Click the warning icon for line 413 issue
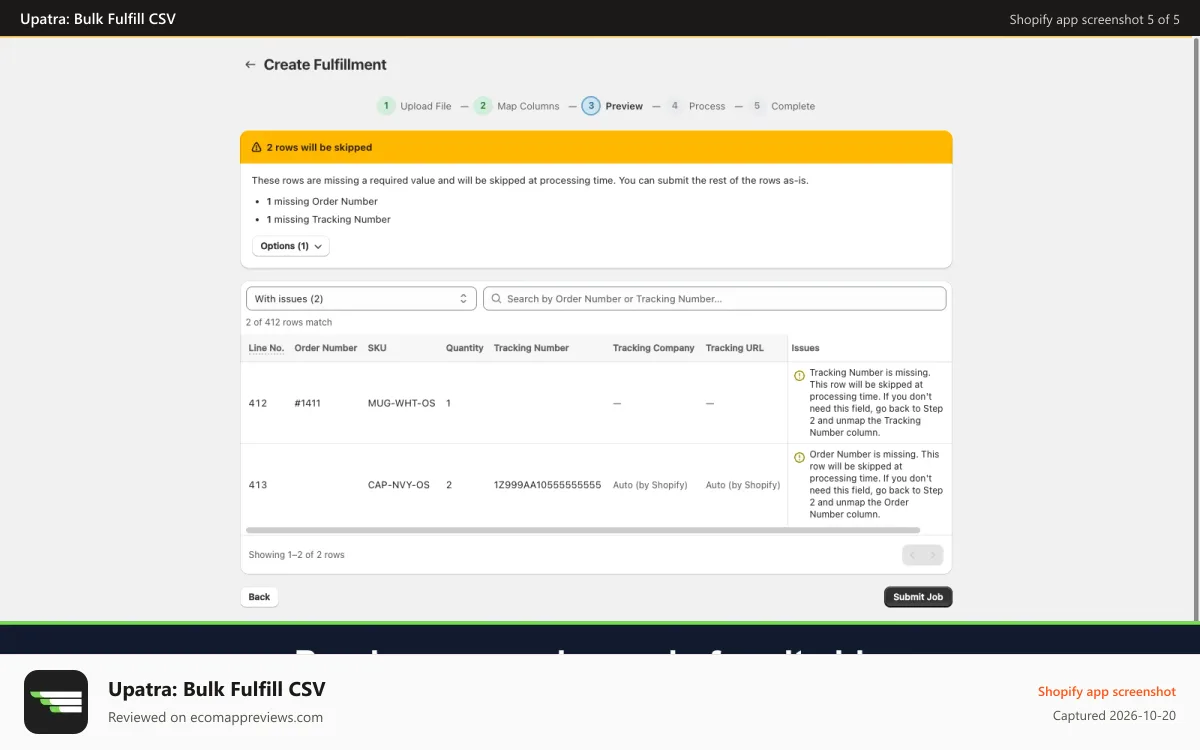Image resolution: width=1200 pixels, height=750 pixels. coord(799,458)
